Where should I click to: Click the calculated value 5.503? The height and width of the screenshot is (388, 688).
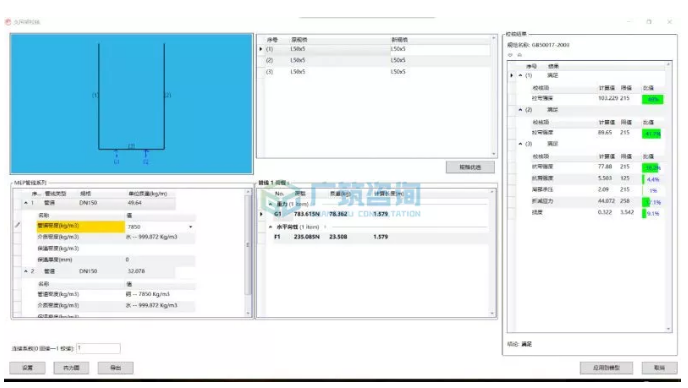point(605,178)
